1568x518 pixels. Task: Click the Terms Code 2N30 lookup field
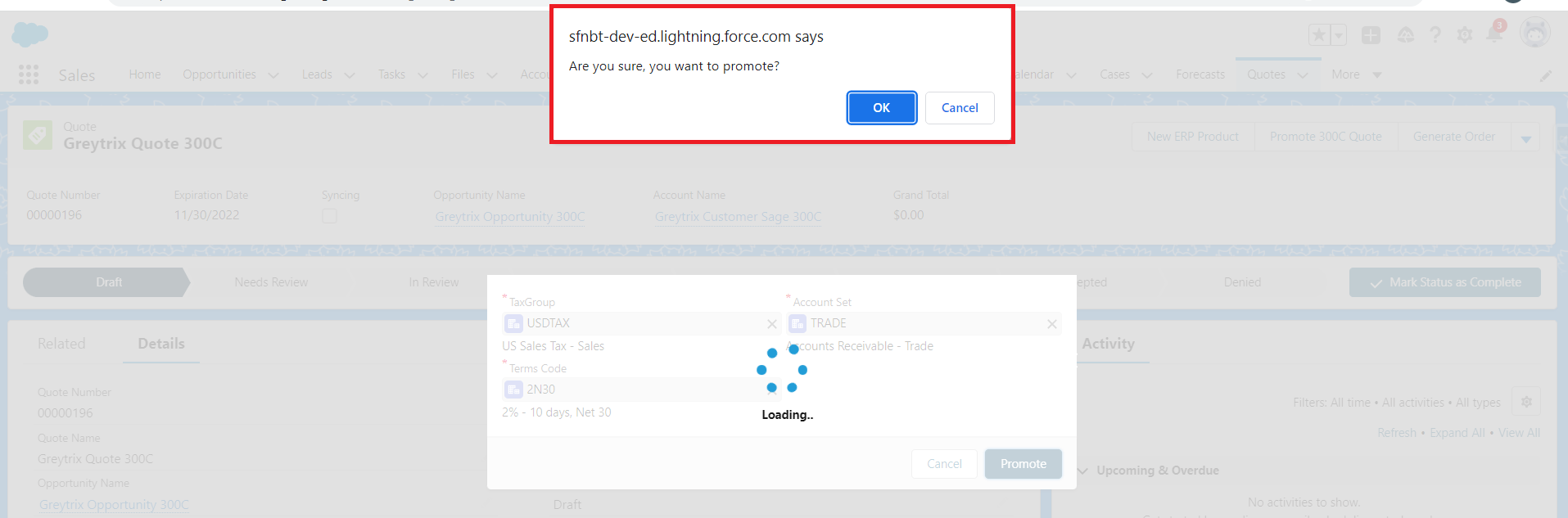pyautogui.click(x=642, y=390)
